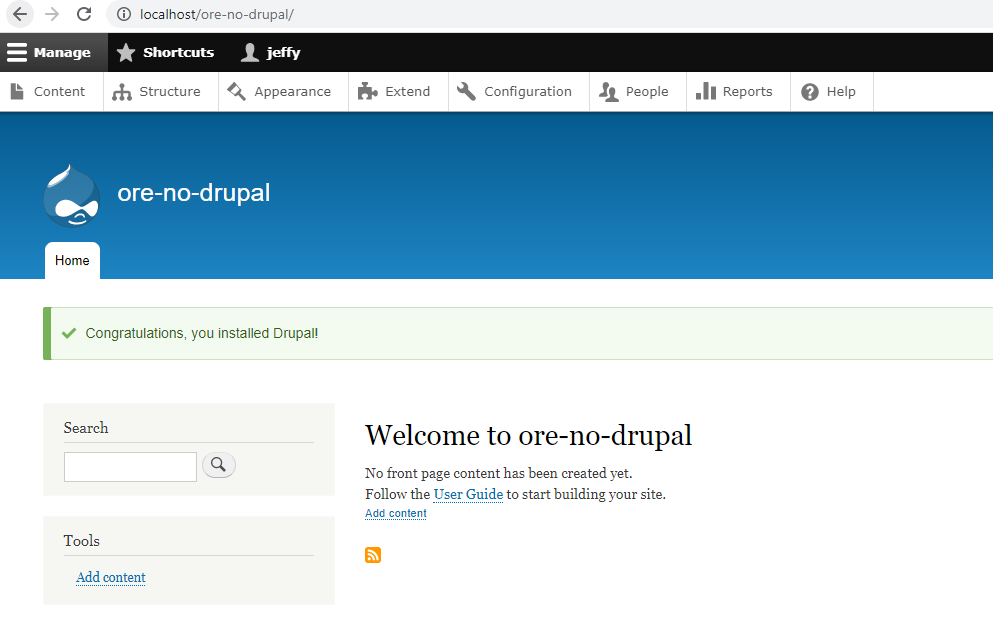
Task: Click the site info icon in the address bar
Action: [x=124, y=14]
